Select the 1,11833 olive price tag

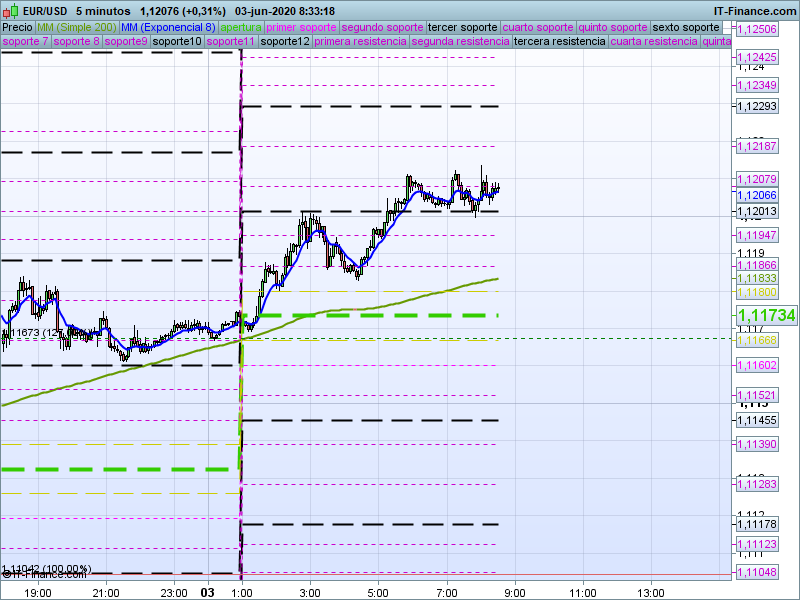coord(757,278)
